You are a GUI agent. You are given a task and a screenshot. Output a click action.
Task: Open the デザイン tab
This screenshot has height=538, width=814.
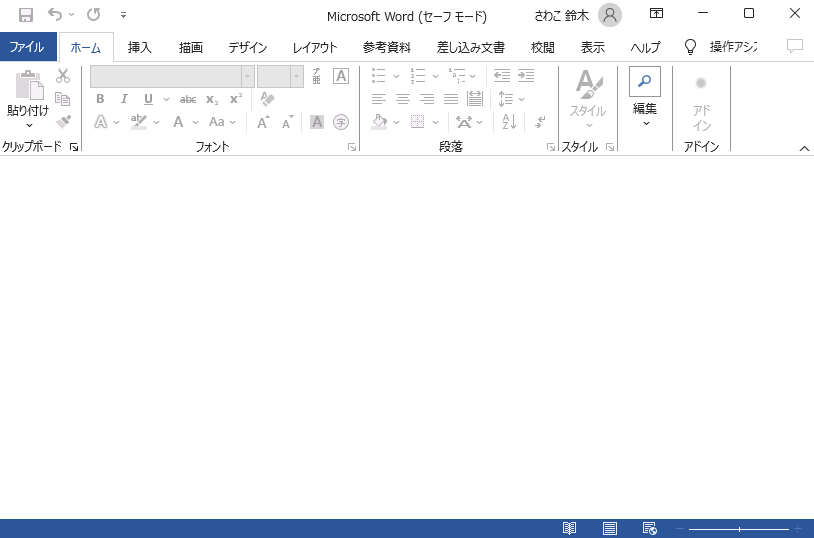(x=248, y=47)
